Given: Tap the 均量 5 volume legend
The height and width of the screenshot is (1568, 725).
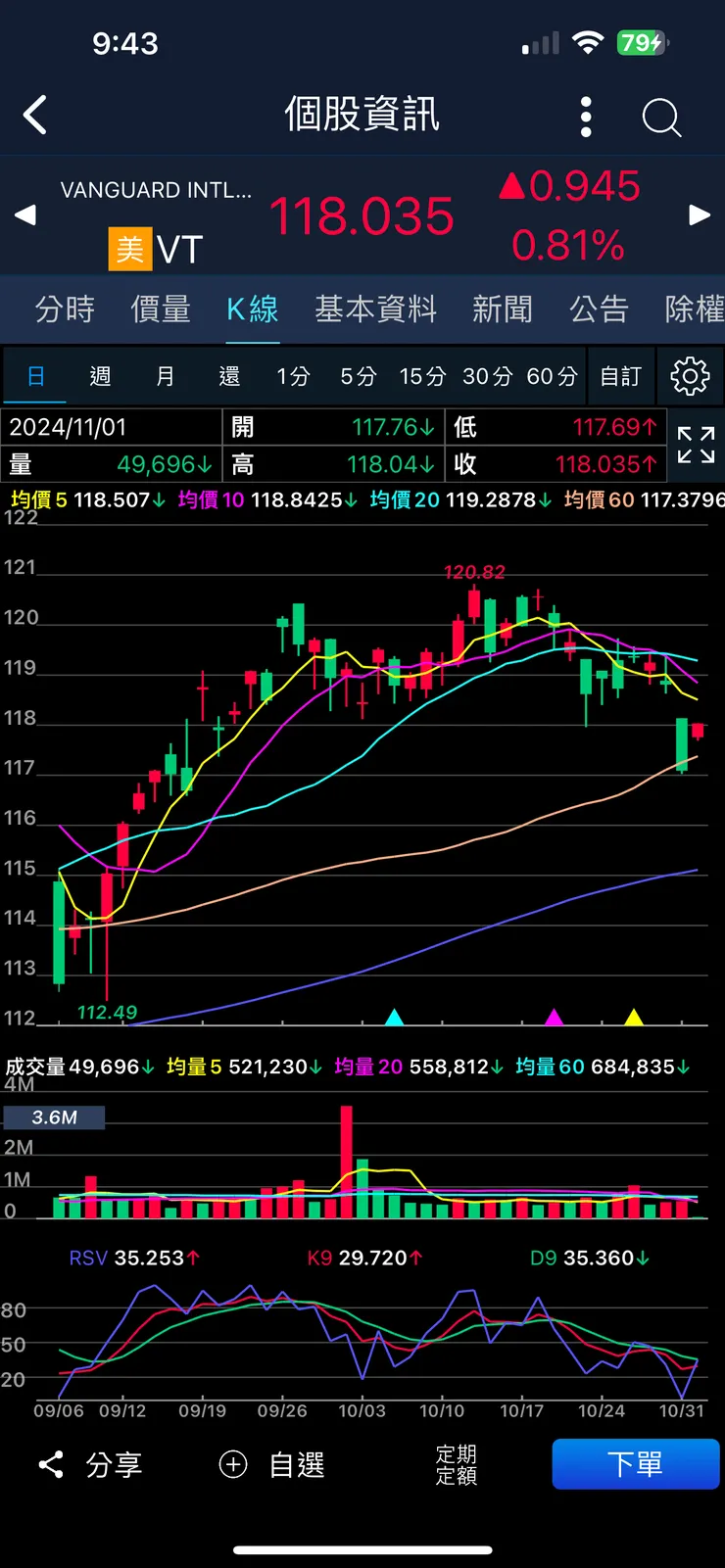Looking at the screenshot, I should 244,1067.
